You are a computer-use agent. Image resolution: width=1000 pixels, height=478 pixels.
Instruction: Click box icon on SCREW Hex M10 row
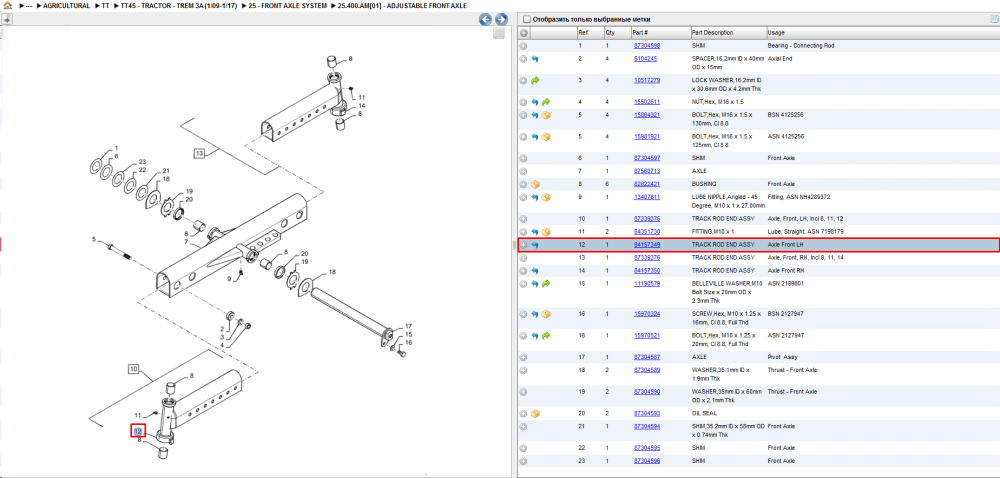pos(546,314)
